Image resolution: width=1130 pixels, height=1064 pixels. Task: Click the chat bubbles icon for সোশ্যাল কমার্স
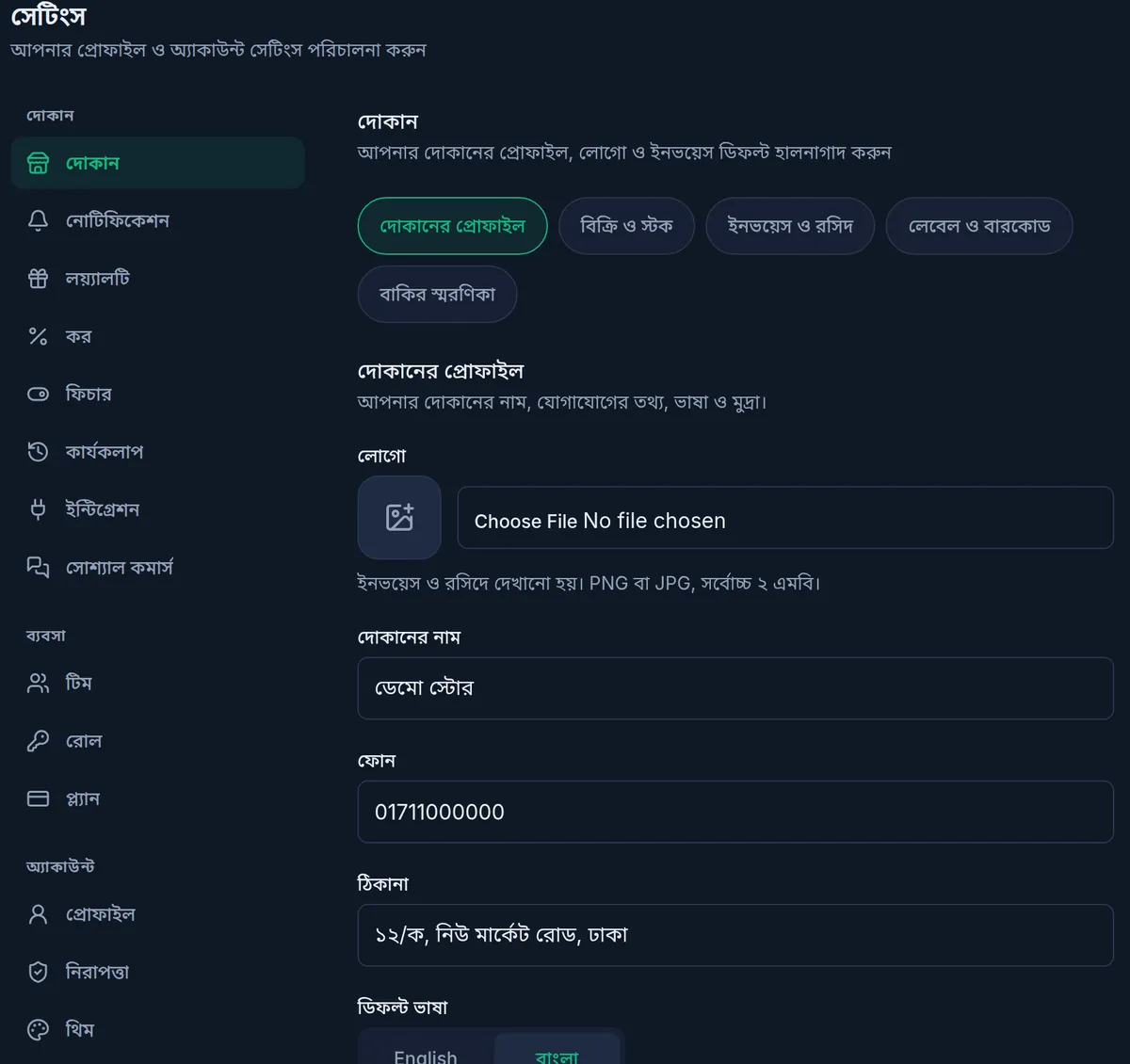click(x=38, y=567)
